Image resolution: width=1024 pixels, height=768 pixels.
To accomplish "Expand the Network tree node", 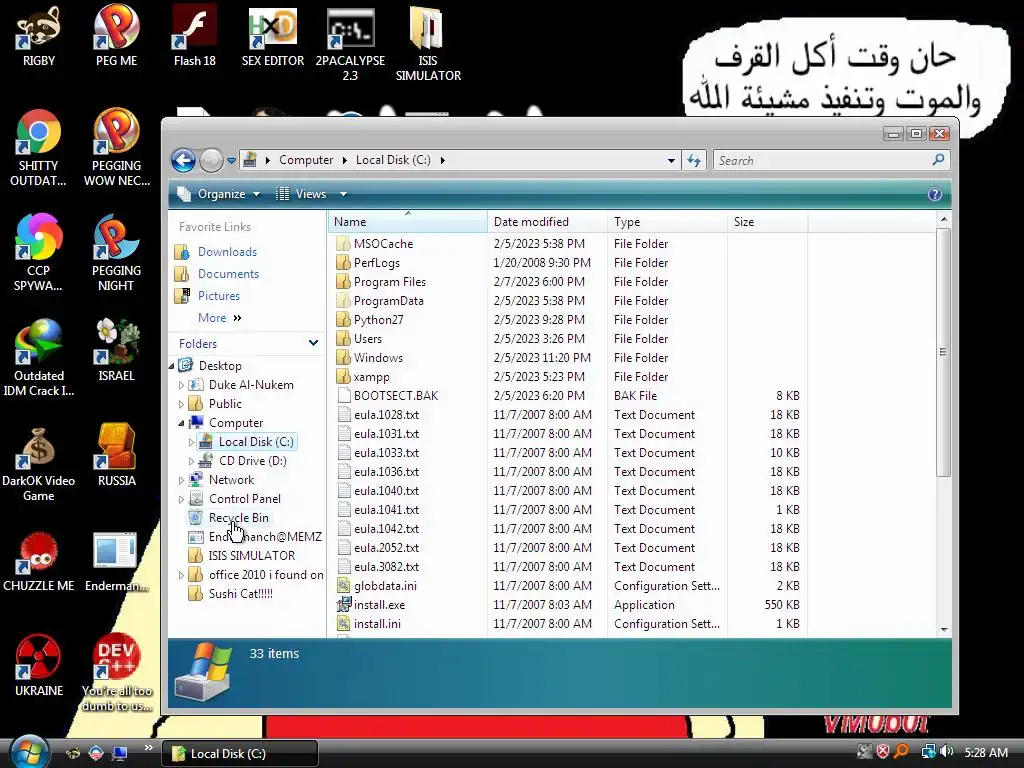I will 181,480.
